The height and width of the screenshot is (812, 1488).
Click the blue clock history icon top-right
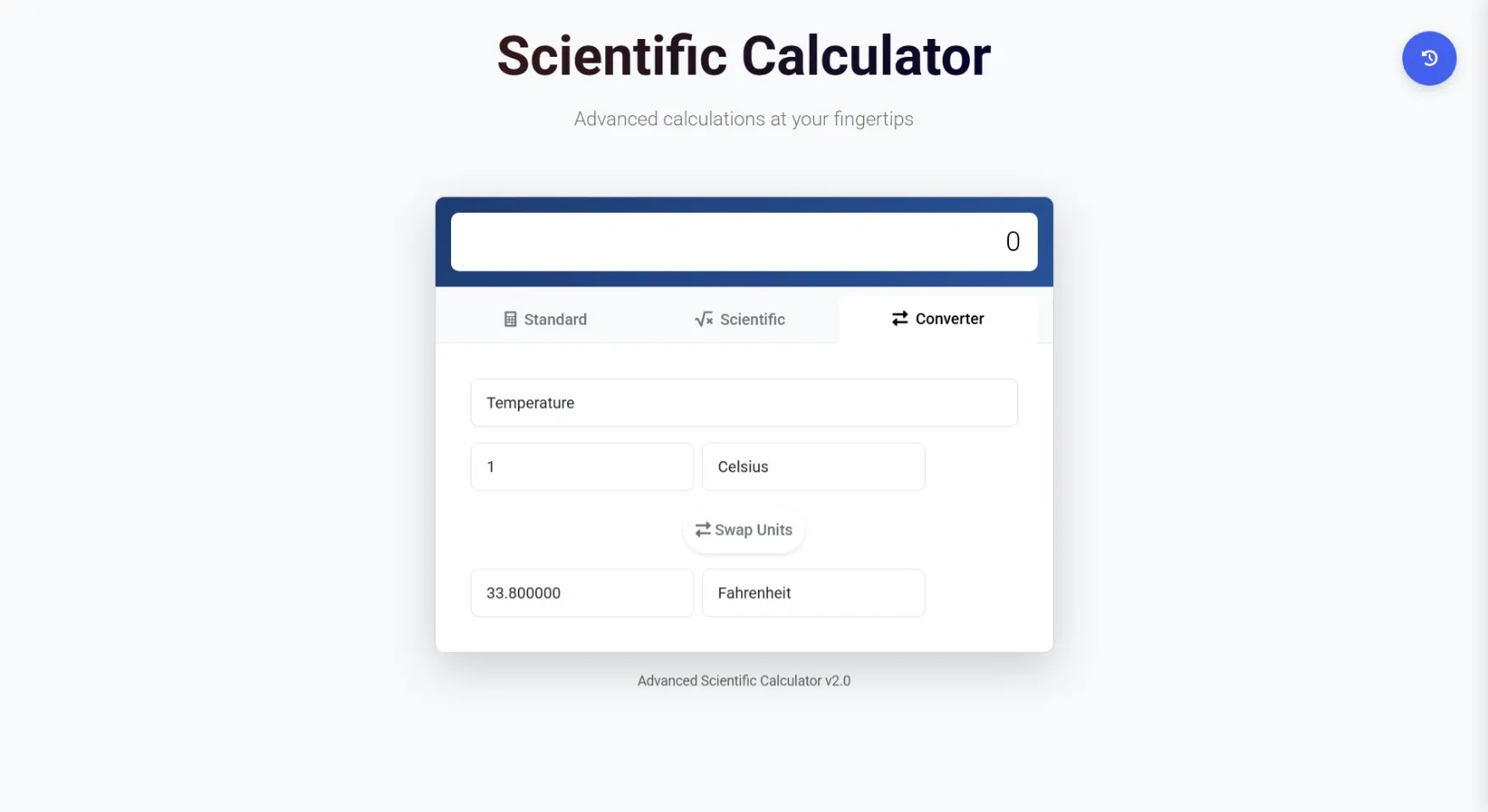pos(1429,58)
